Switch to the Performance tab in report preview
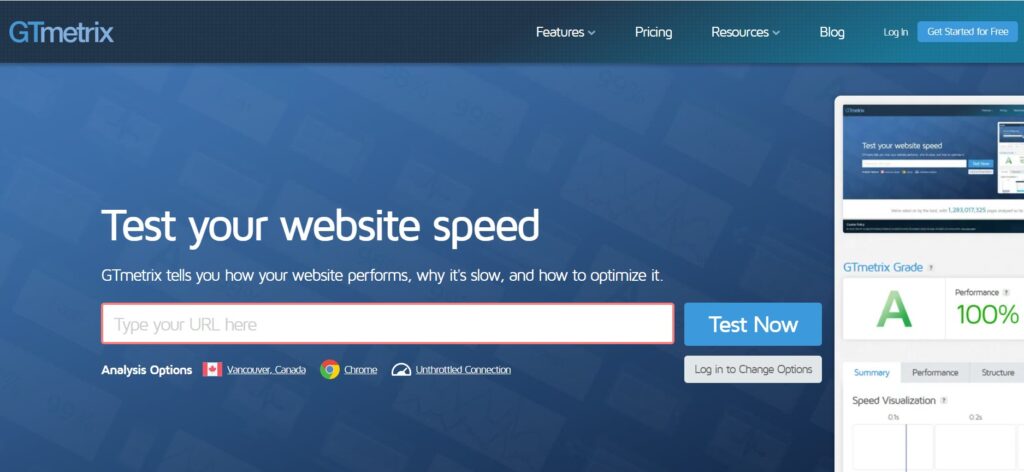The width and height of the screenshot is (1024, 472). coord(935,372)
